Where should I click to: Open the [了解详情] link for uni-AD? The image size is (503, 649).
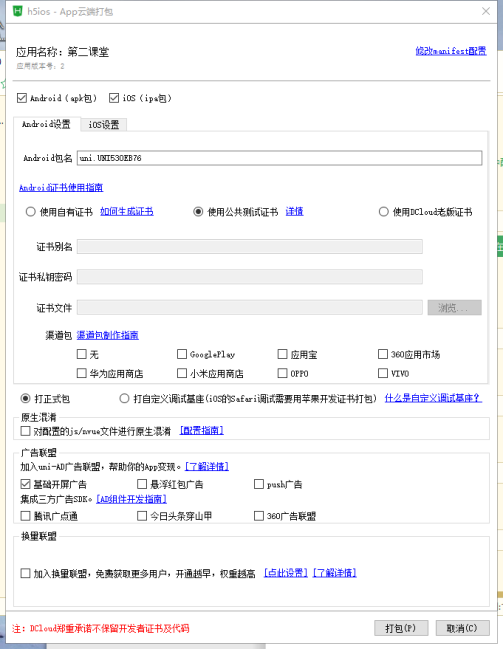click(207, 466)
